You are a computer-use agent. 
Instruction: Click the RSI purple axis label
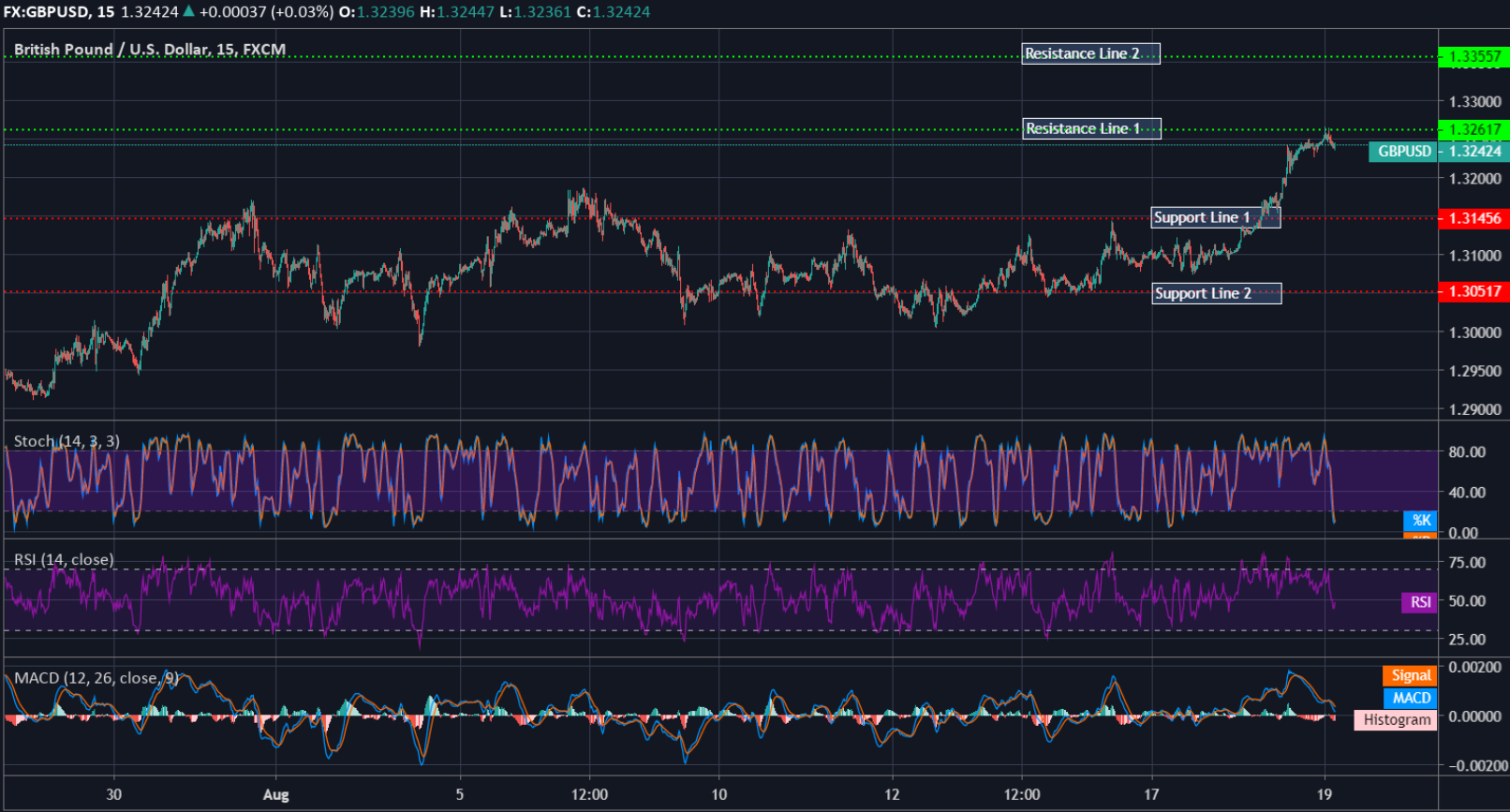(x=1420, y=601)
